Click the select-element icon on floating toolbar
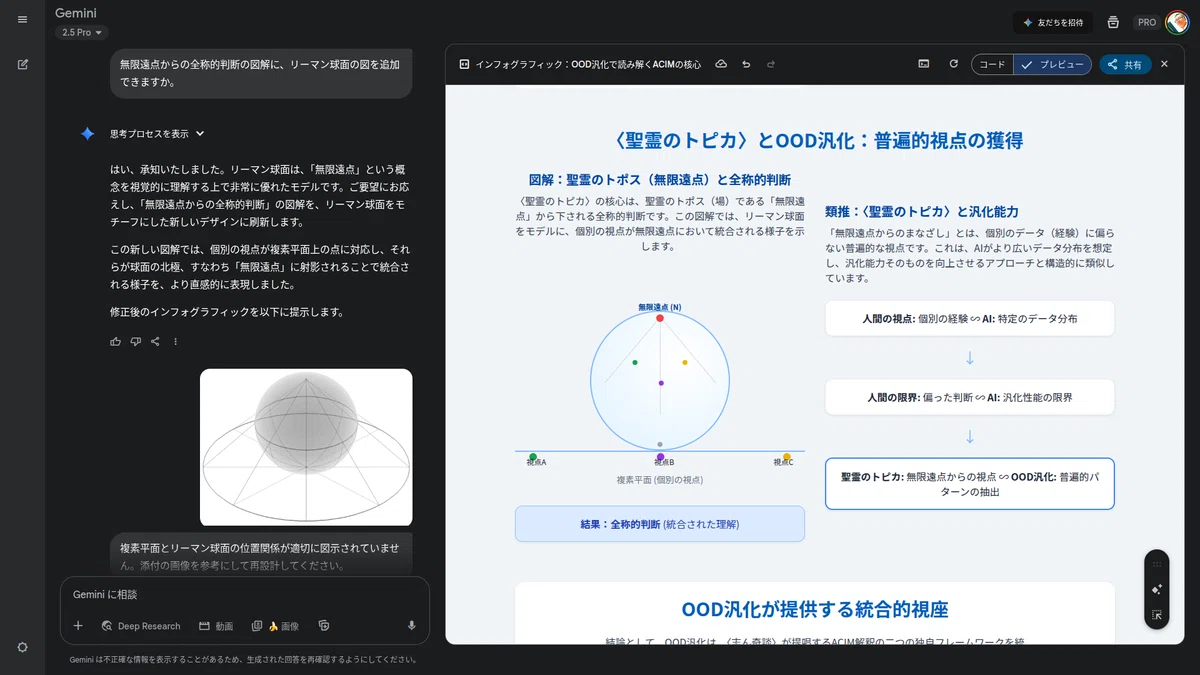 [x=1156, y=616]
